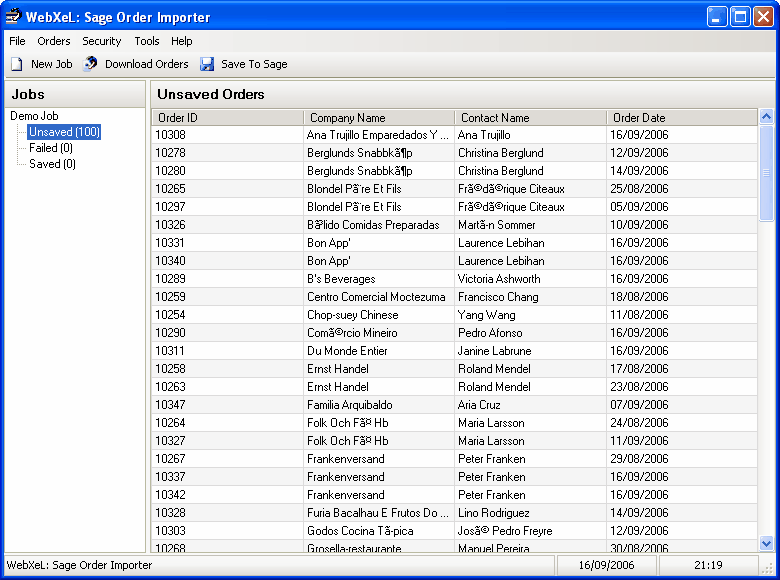Select order ID 10263
The width and height of the screenshot is (780, 580).
click(x=170, y=387)
